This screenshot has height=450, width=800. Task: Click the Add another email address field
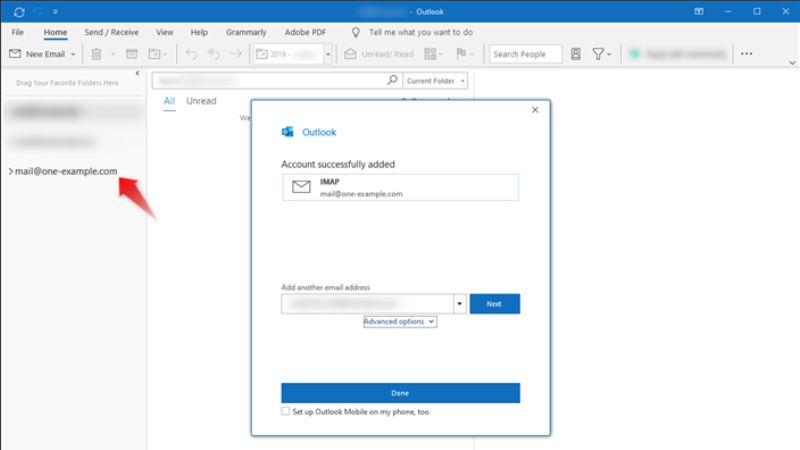(367, 304)
